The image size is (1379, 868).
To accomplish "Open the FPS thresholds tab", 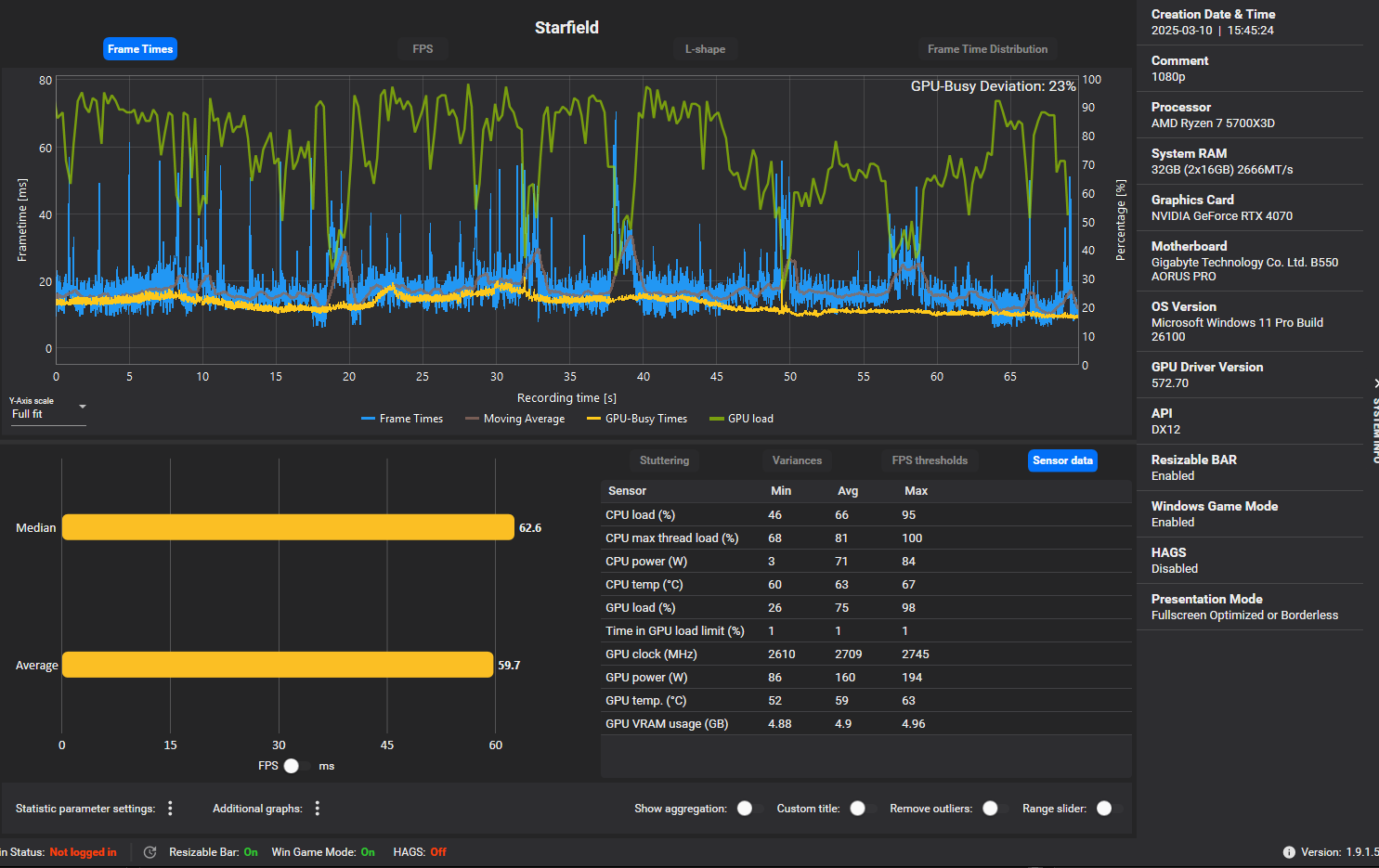I will click(x=930, y=460).
